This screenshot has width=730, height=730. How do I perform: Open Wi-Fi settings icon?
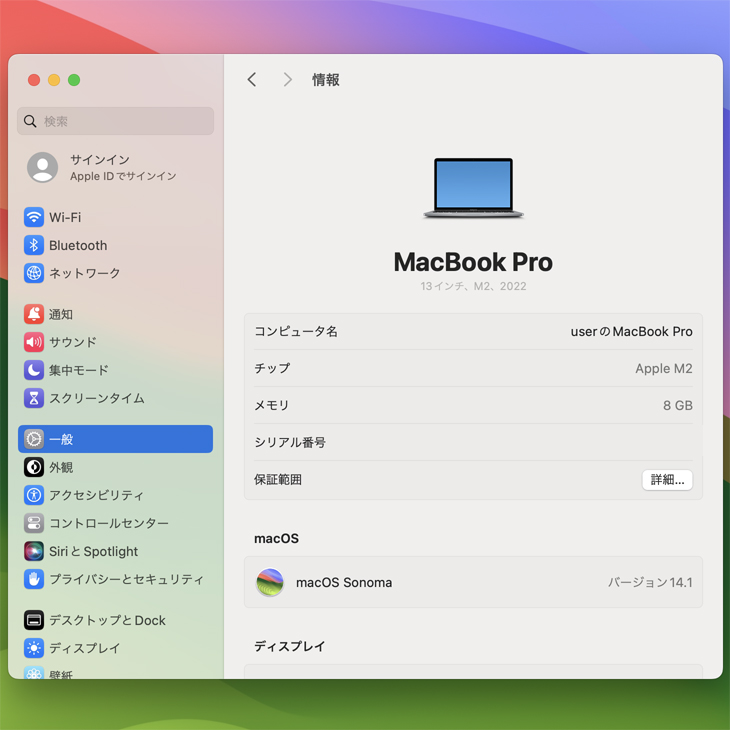coord(34,217)
